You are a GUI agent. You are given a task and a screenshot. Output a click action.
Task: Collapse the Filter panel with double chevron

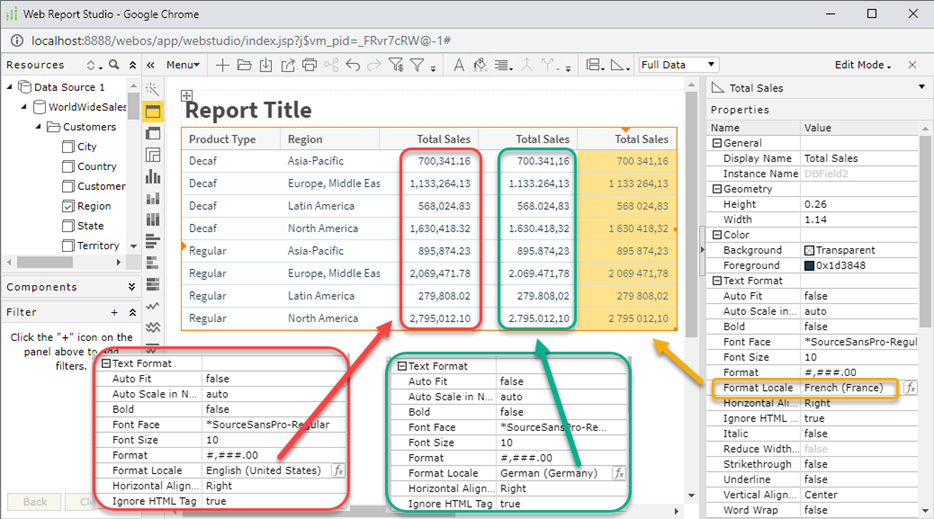[x=132, y=312]
